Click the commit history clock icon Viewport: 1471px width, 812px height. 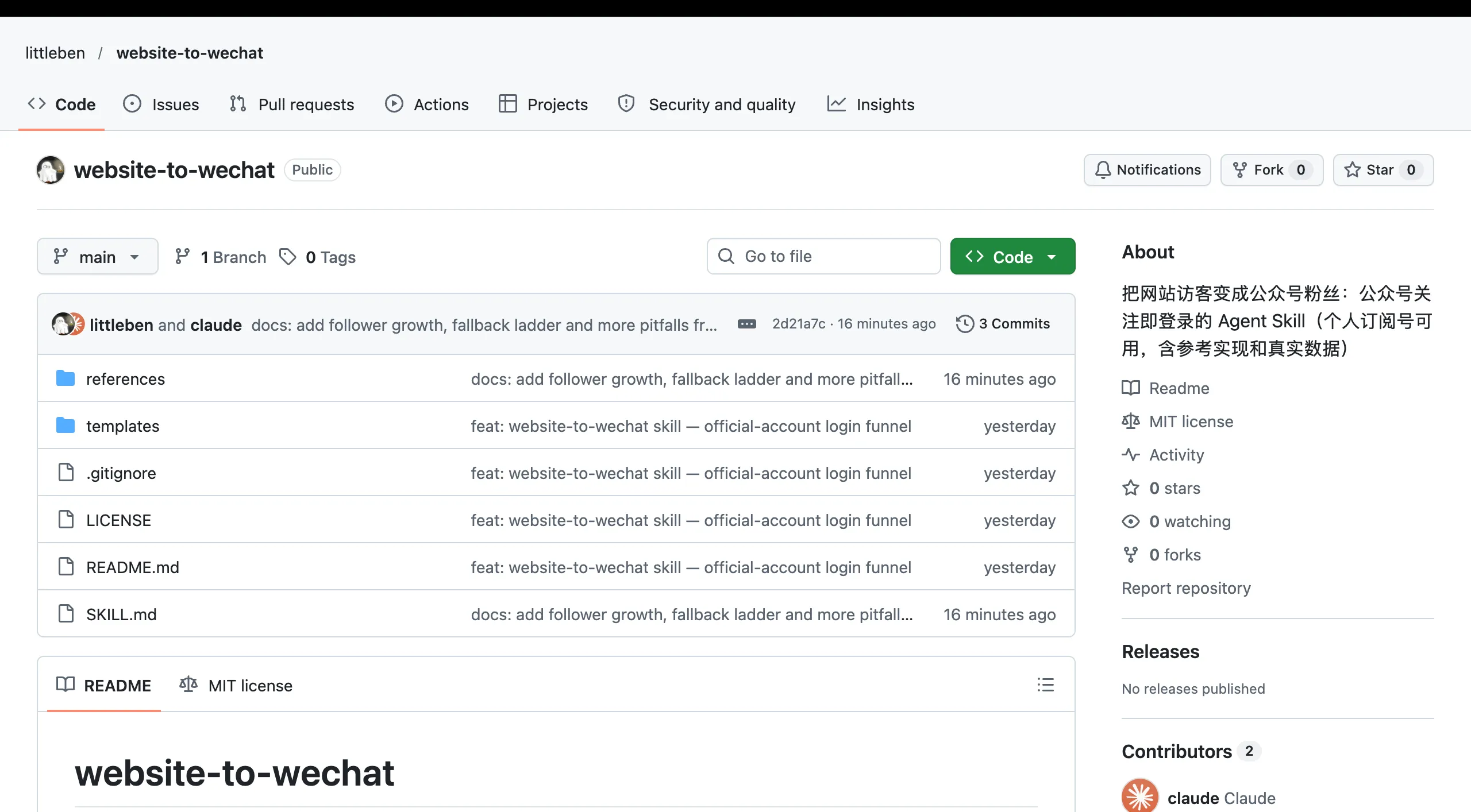click(x=965, y=324)
